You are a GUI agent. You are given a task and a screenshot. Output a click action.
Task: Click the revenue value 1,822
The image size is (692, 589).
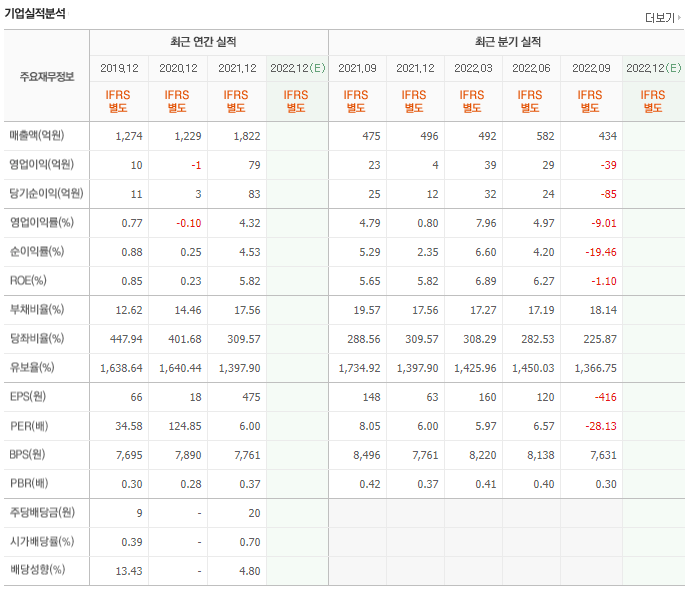pos(247,136)
